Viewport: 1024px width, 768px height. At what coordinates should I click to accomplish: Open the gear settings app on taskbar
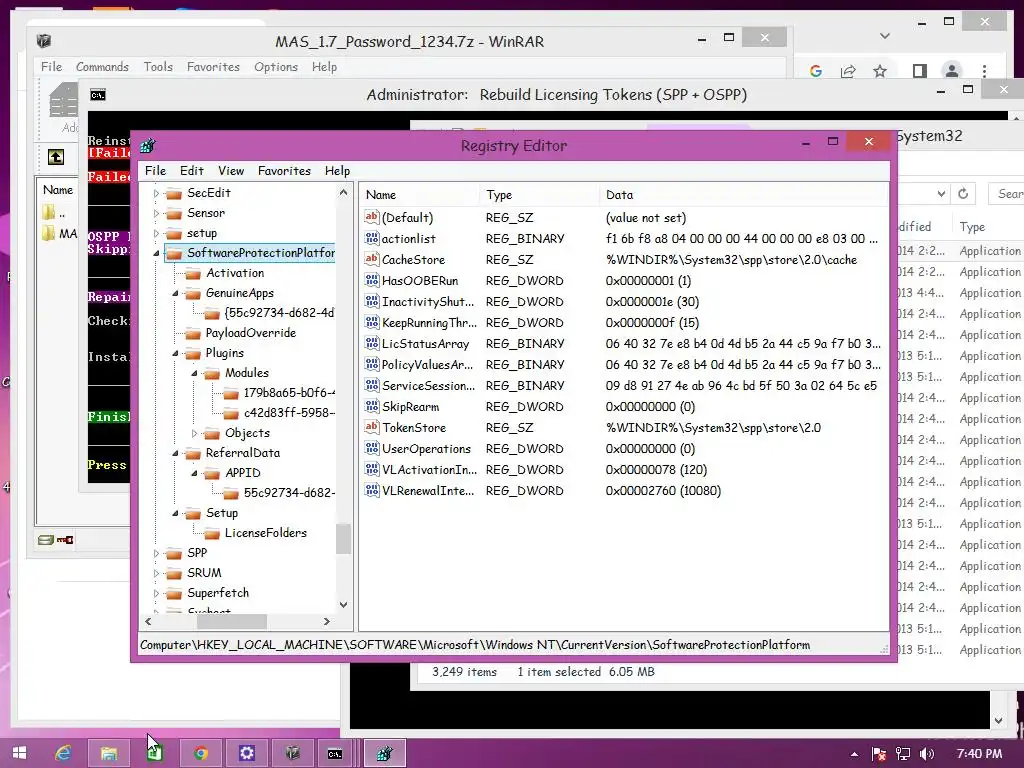tap(247, 753)
